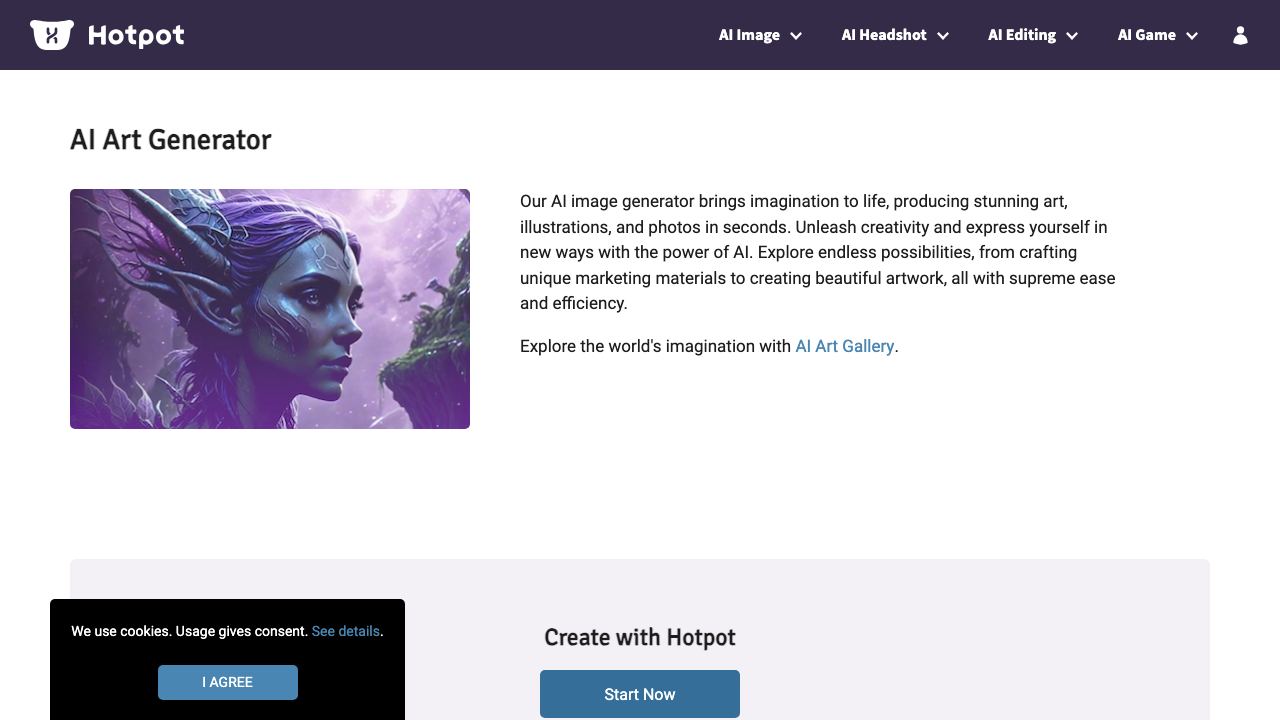
Task: Click the Create with Hotpot heading
Action: [x=640, y=637]
